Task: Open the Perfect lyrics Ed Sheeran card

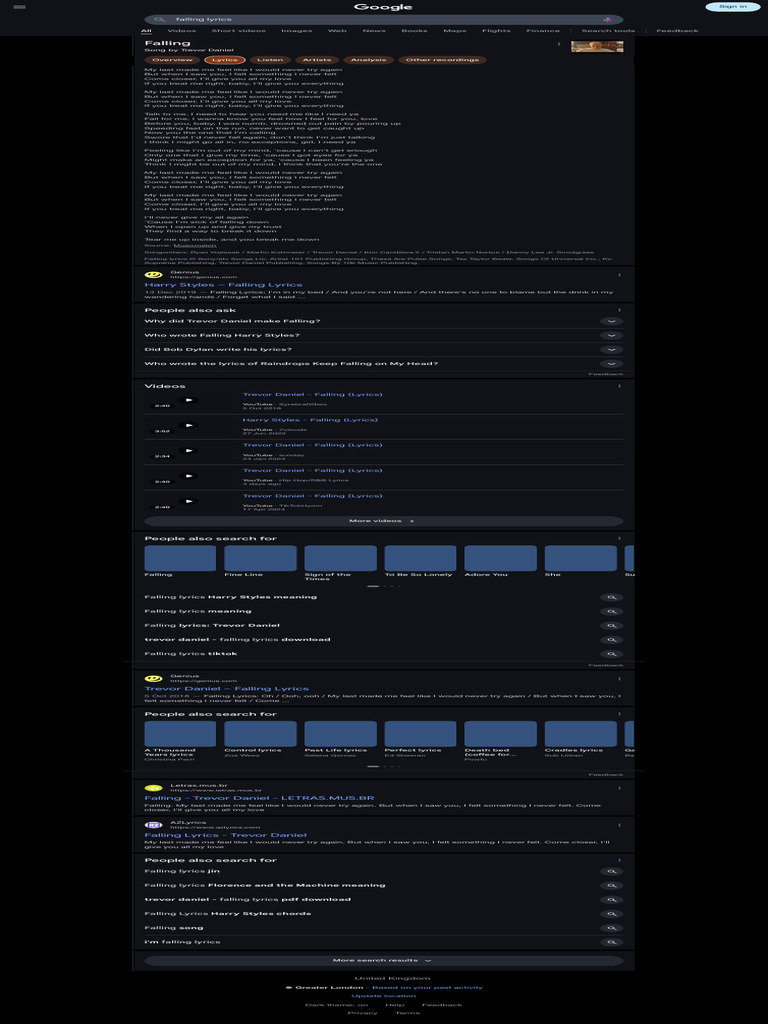Action: (x=420, y=739)
